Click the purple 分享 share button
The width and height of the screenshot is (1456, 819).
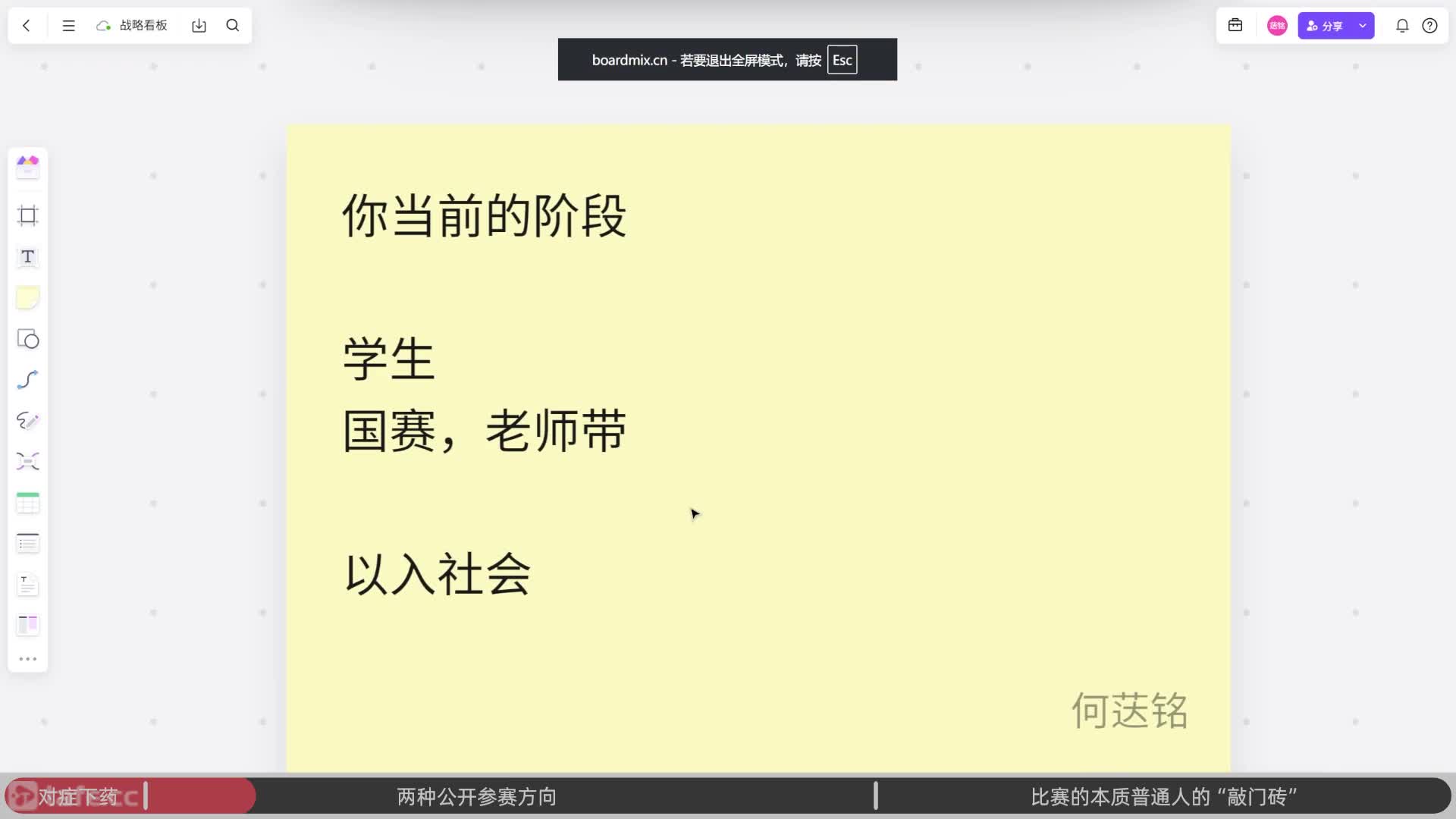pyautogui.click(x=1325, y=26)
